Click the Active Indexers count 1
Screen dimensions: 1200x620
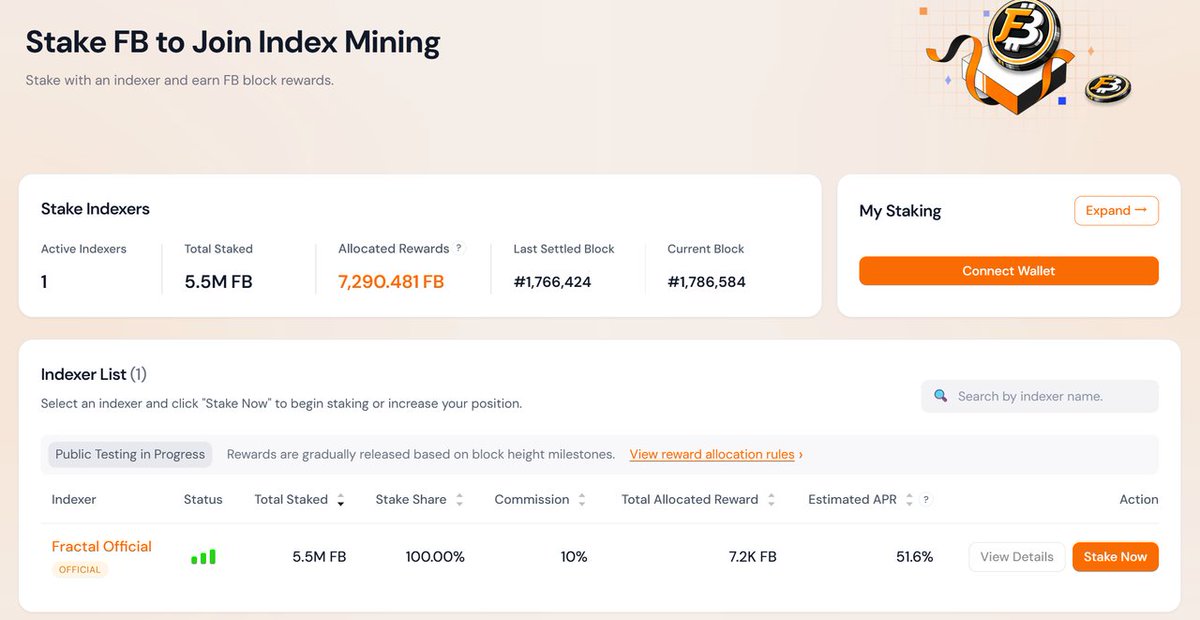pos(44,282)
